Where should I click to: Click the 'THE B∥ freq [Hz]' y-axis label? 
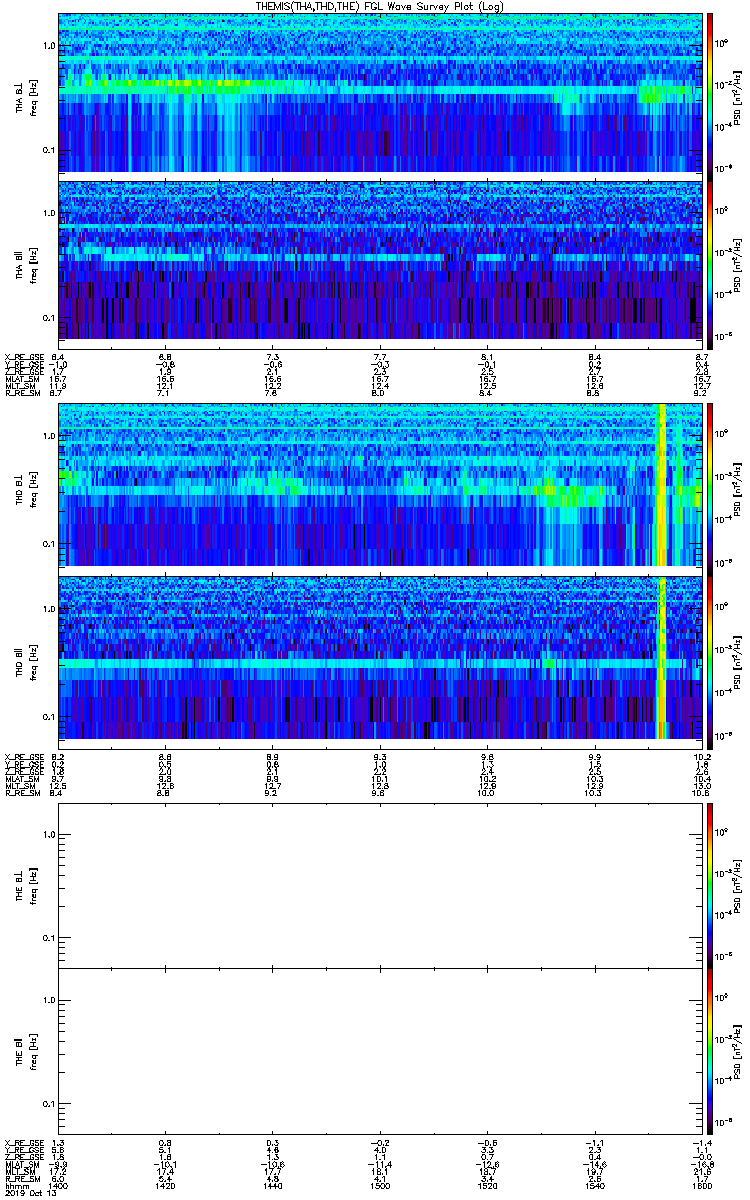point(25,1051)
